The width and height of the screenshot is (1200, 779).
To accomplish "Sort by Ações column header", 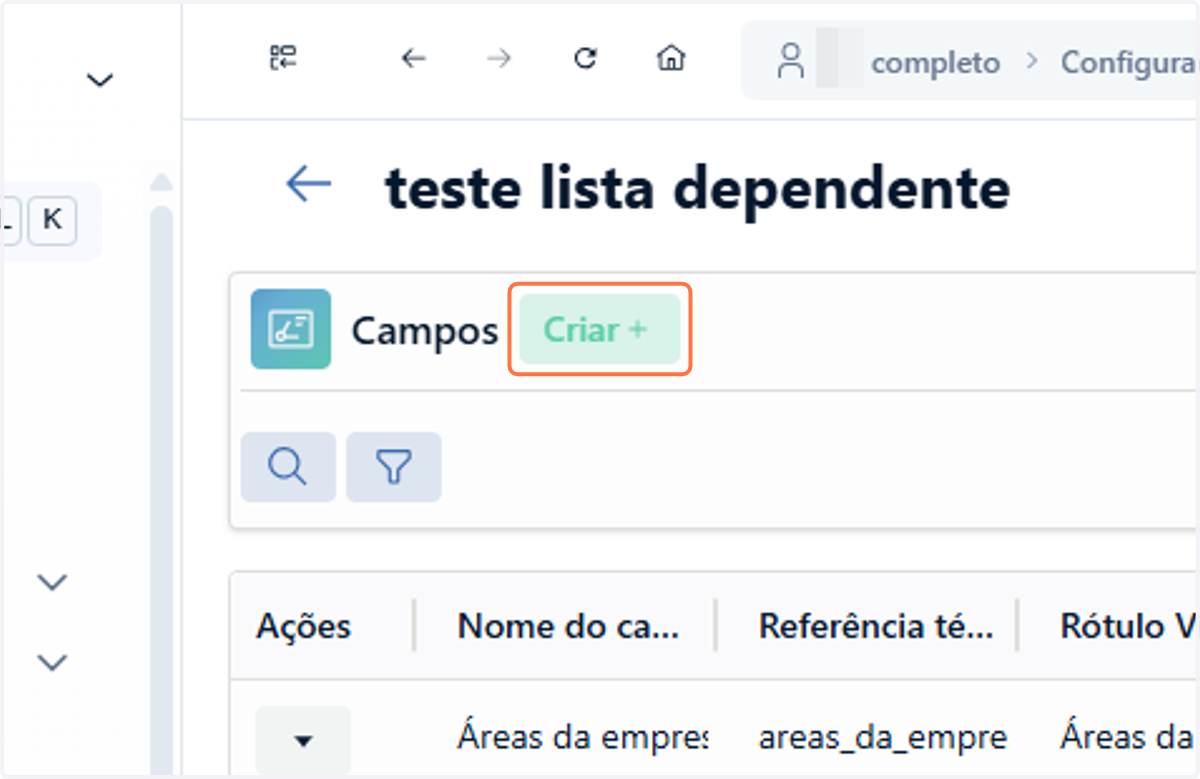I will pyautogui.click(x=304, y=626).
